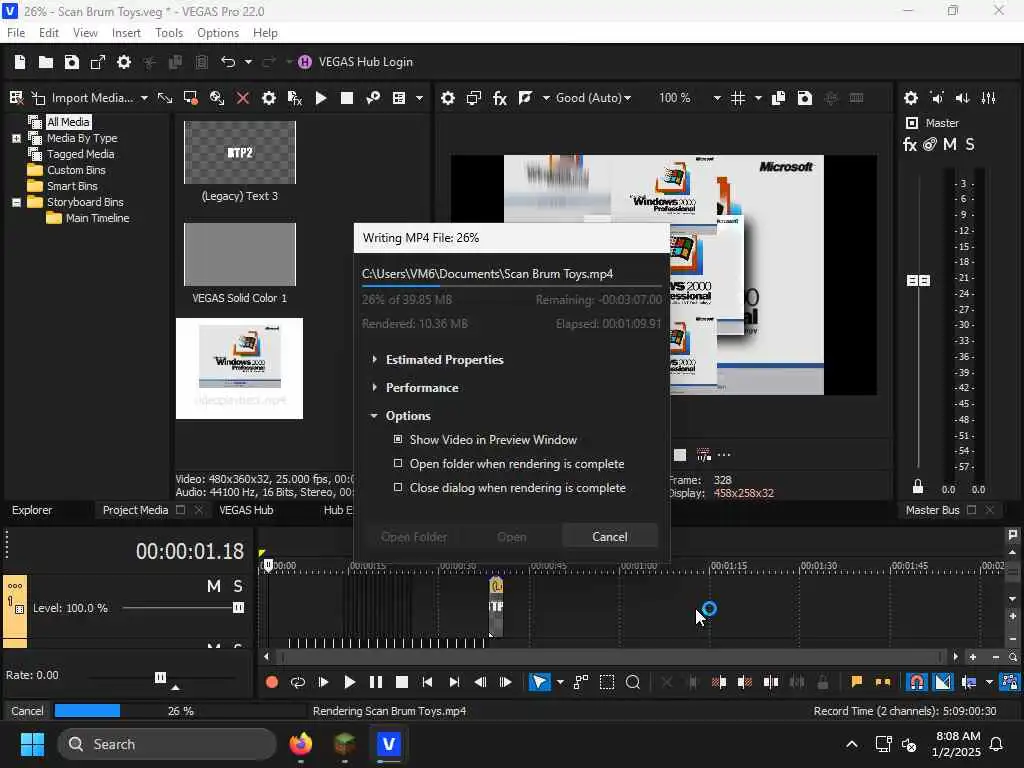Open Media FX in Project Media toolbar

(x=295, y=98)
